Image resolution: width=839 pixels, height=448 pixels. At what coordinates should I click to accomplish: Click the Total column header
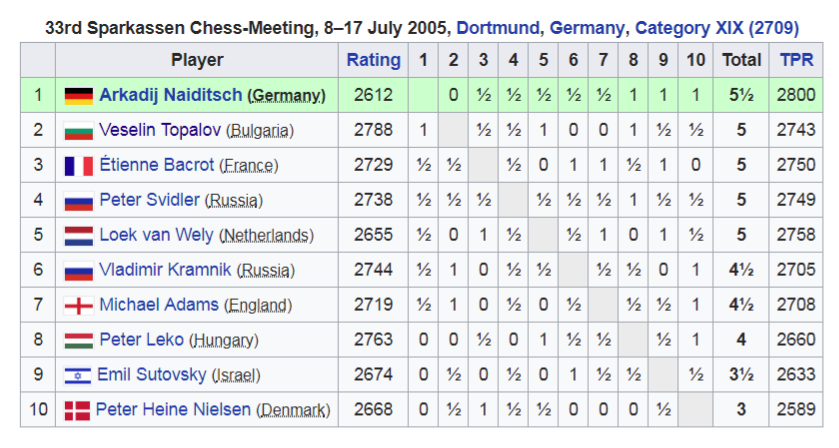pyautogui.click(x=741, y=60)
